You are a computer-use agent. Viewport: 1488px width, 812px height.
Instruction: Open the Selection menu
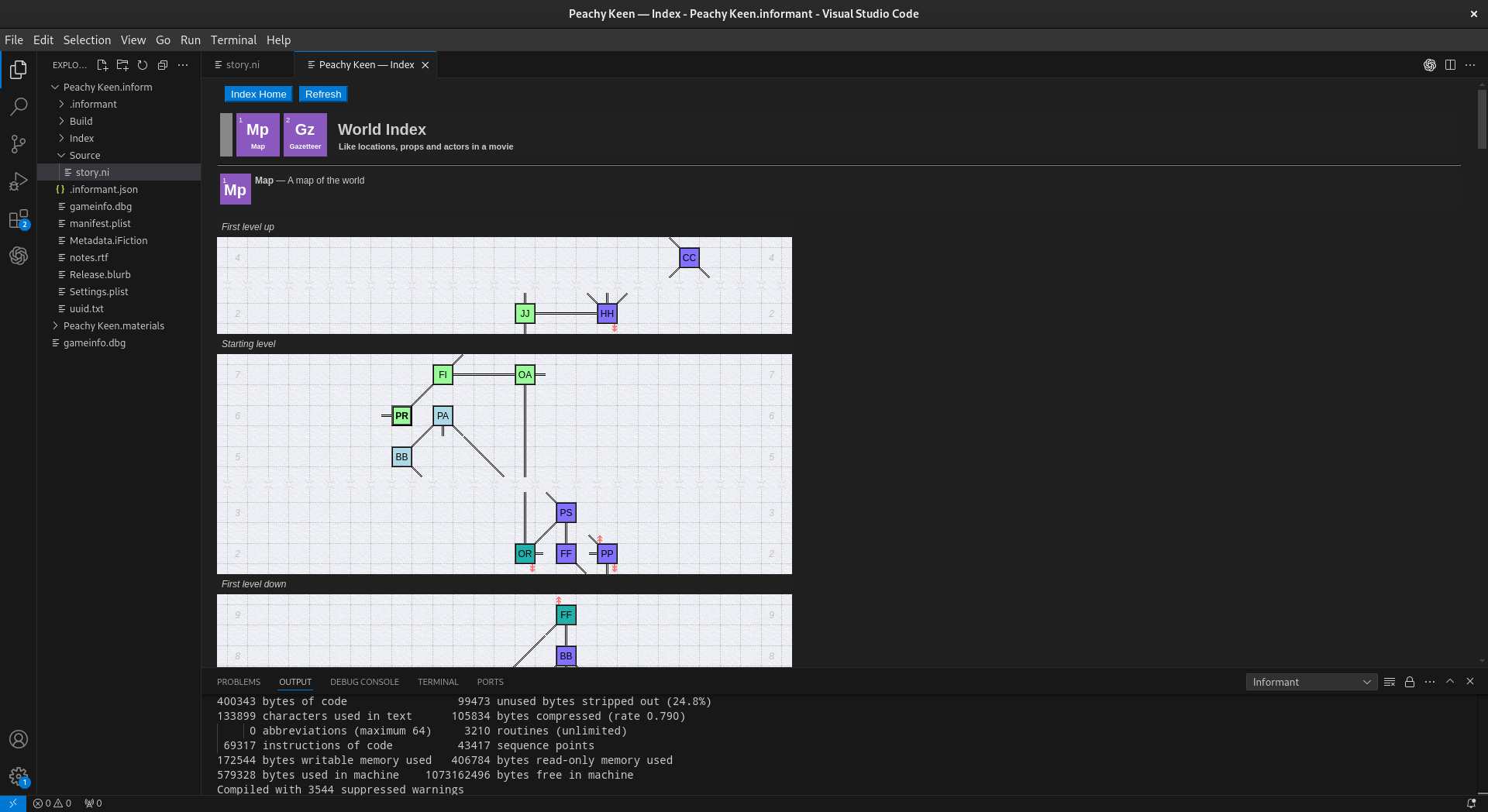tap(87, 40)
